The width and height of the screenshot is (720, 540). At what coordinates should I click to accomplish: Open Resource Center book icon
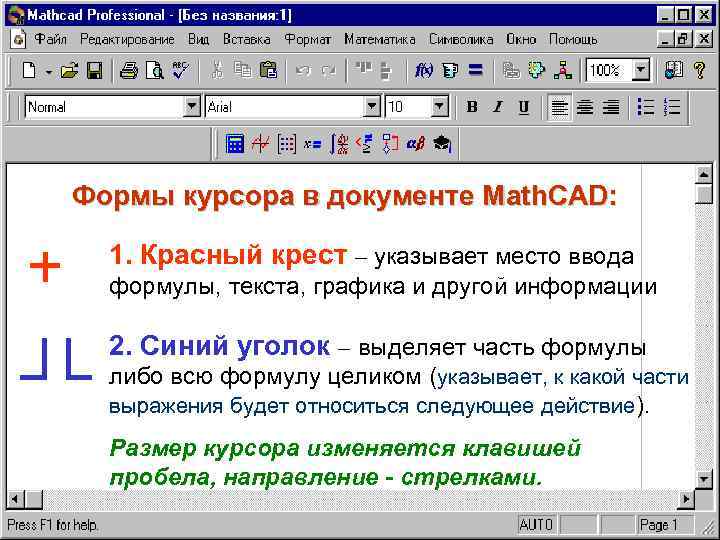pyautogui.click(x=674, y=71)
